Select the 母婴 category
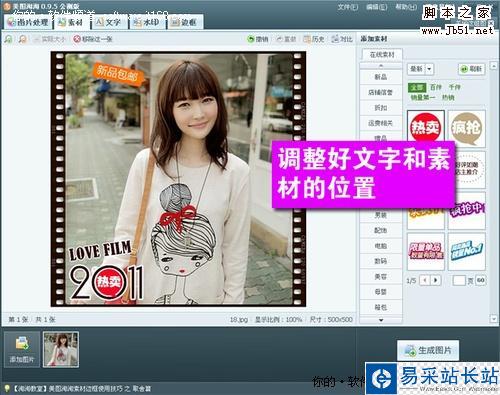The height and width of the screenshot is (395, 500). (381, 292)
